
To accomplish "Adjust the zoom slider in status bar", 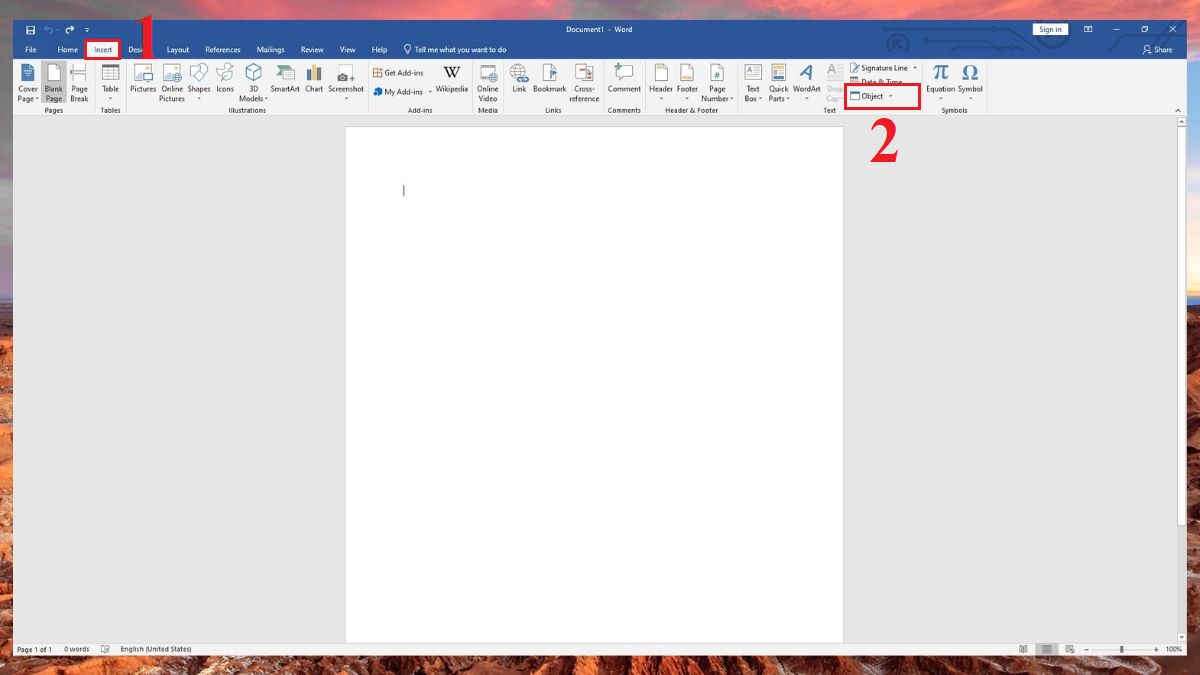I will pos(1121,649).
